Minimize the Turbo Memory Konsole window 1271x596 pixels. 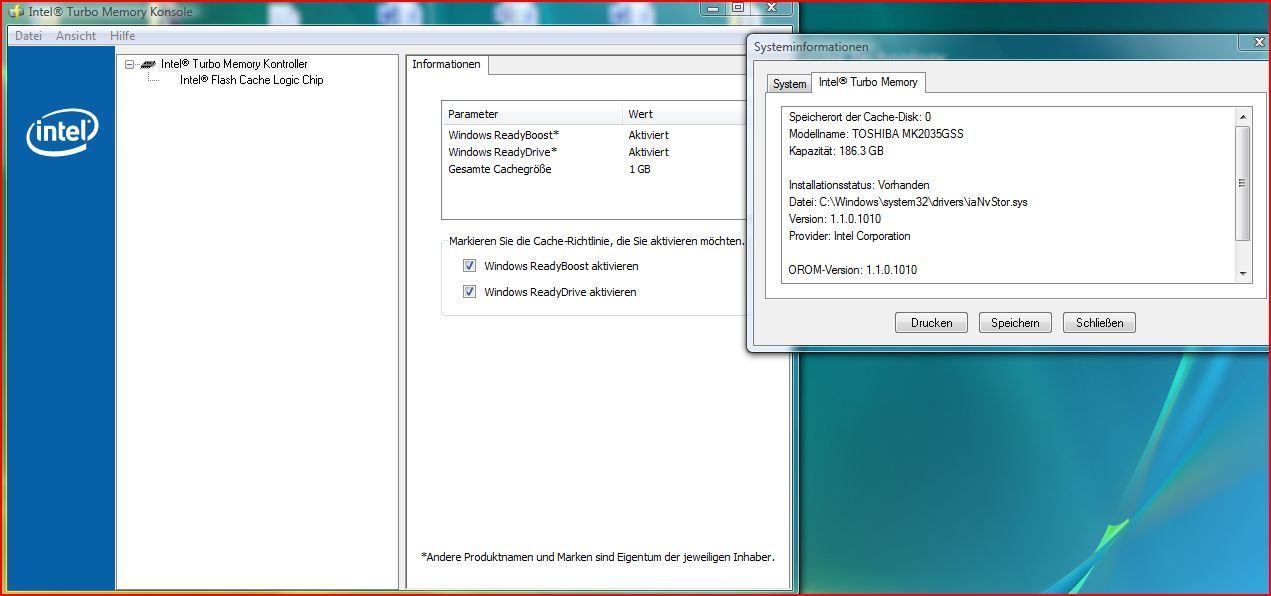coord(712,7)
